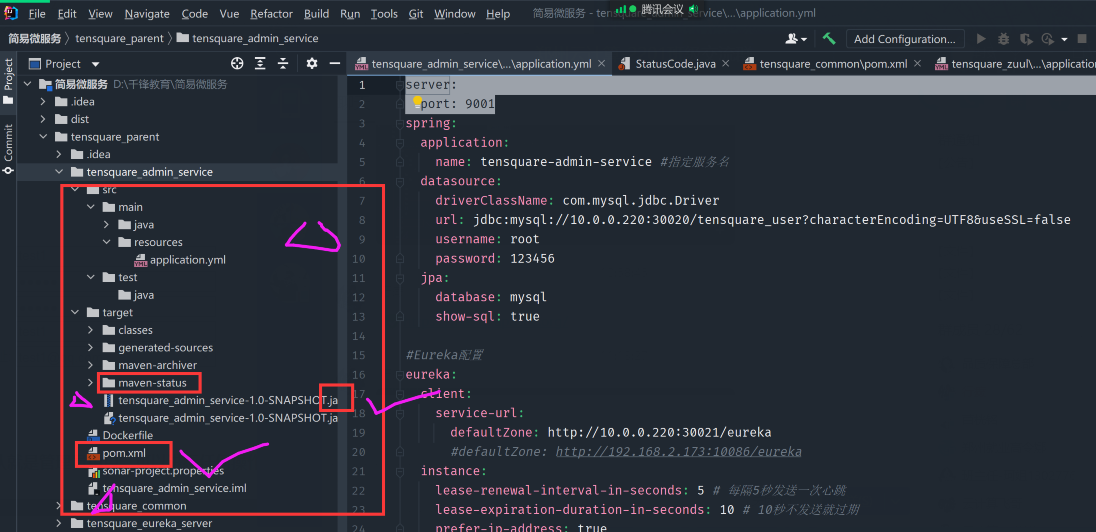The image size is (1096, 532).
Task: Click the Dockerfile icon in the tree
Action: [x=93, y=436]
